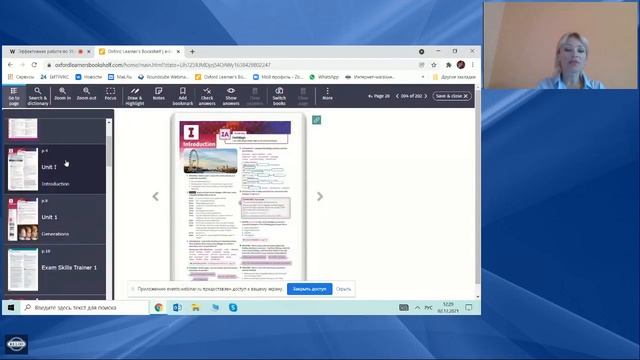Click the Zoom out tool
Viewport: 640px width, 360px height.
pyautogui.click(x=87, y=94)
